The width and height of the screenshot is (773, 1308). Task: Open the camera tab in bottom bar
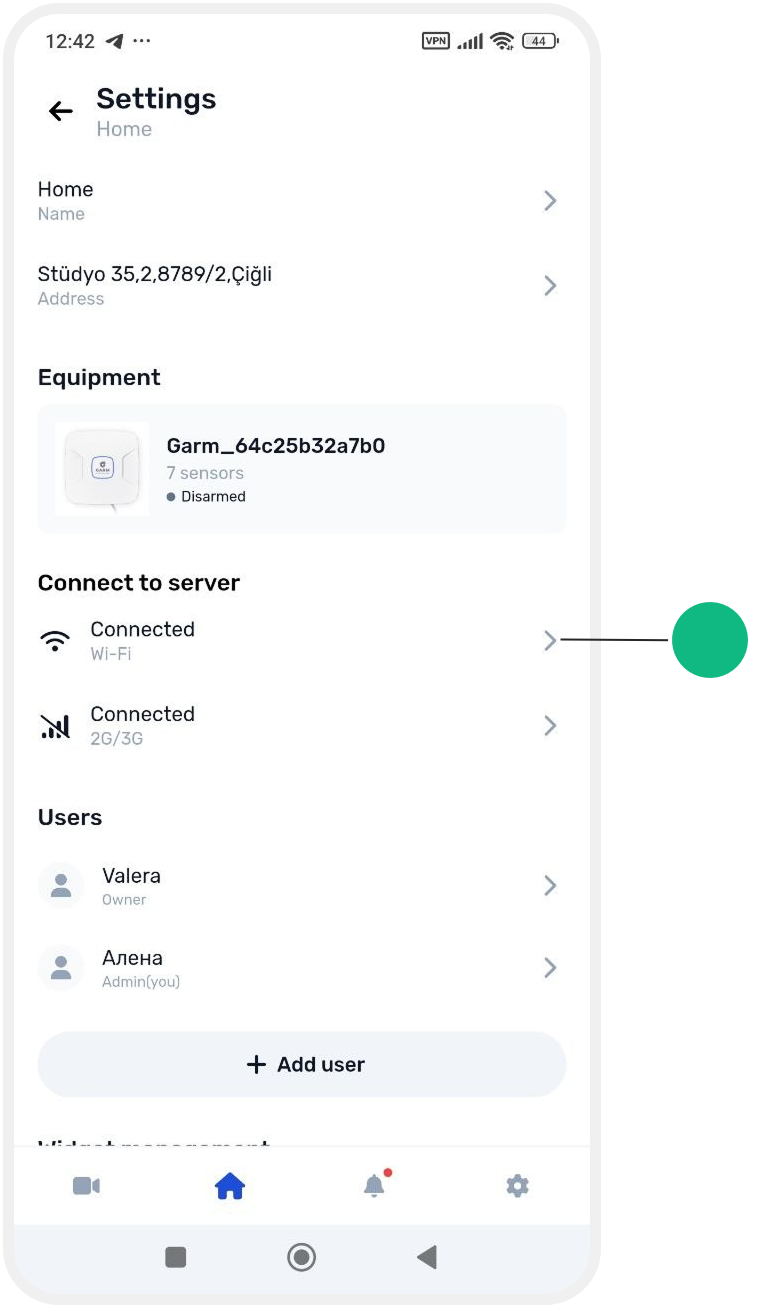click(87, 1186)
